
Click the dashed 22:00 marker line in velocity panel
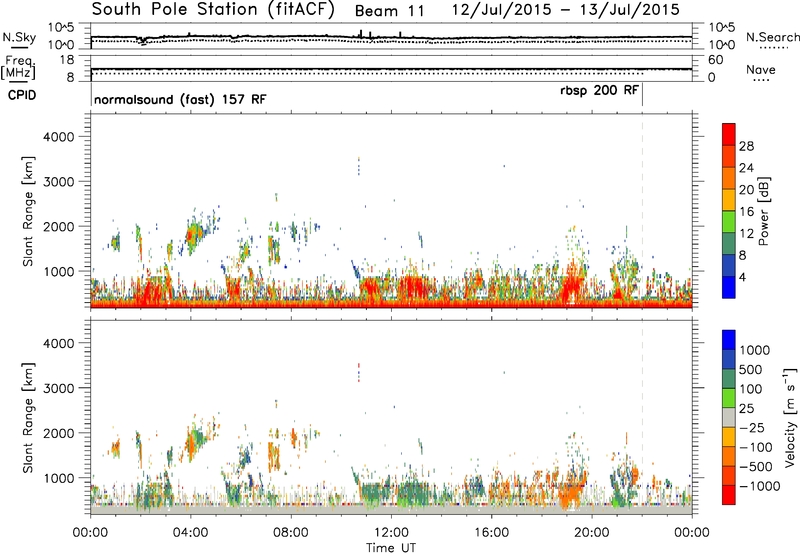pyautogui.click(x=642, y=418)
